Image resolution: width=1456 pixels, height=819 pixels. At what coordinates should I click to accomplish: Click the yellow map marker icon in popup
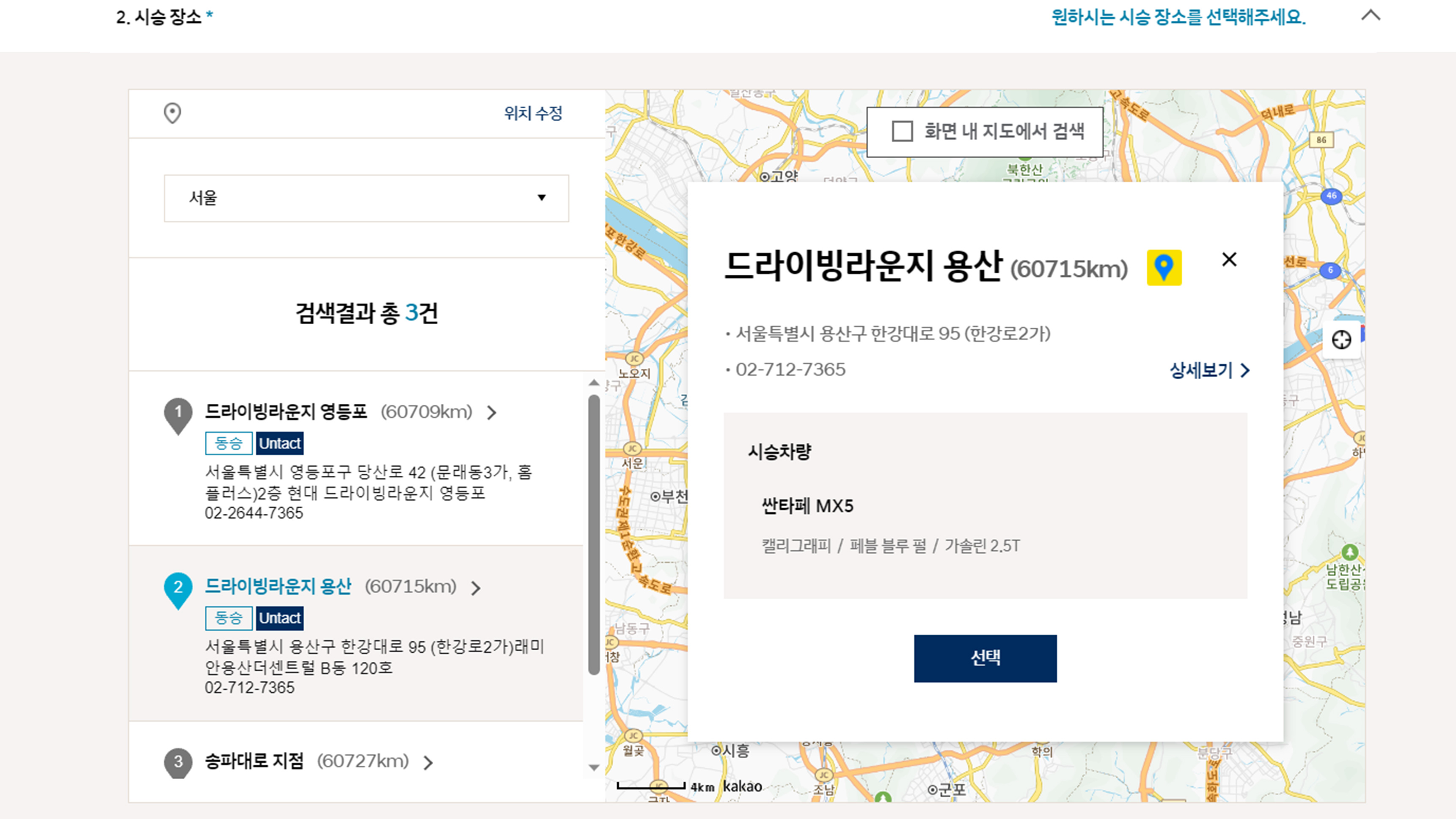[x=1164, y=267]
